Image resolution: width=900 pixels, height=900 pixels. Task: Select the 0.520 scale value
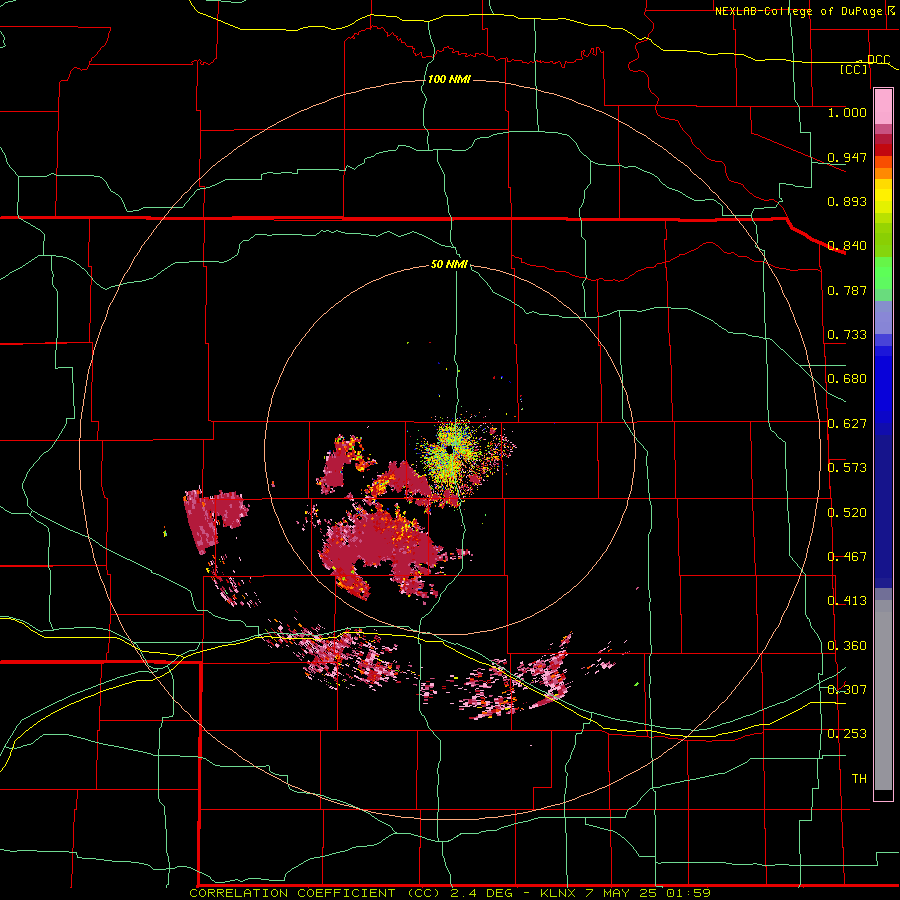click(x=847, y=513)
